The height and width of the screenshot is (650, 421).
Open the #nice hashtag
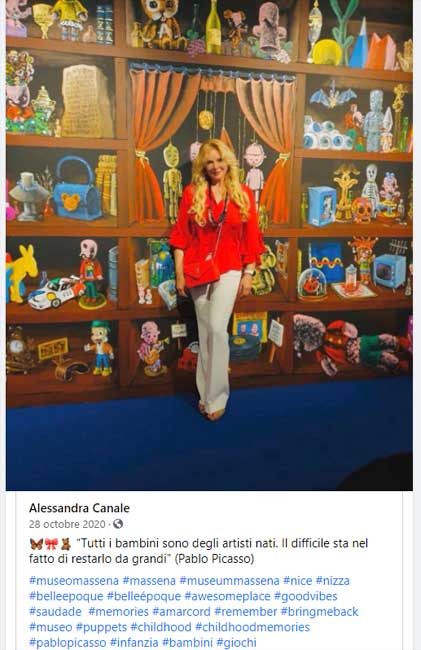click(x=298, y=580)
